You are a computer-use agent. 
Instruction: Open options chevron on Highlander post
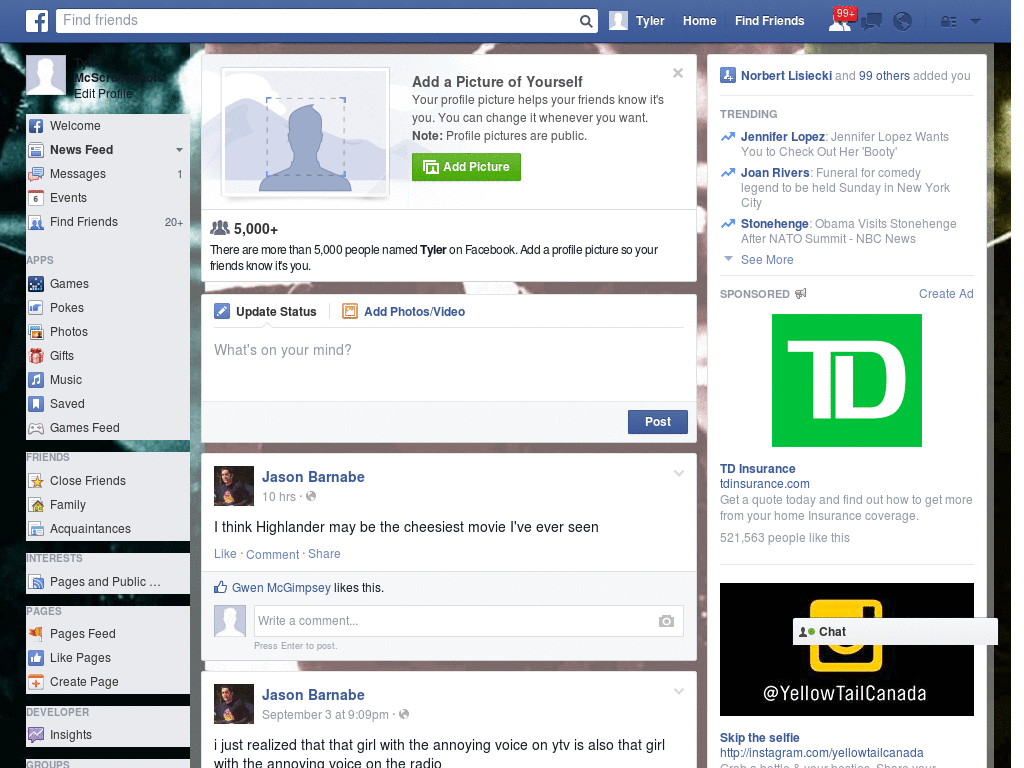[679, 473]
